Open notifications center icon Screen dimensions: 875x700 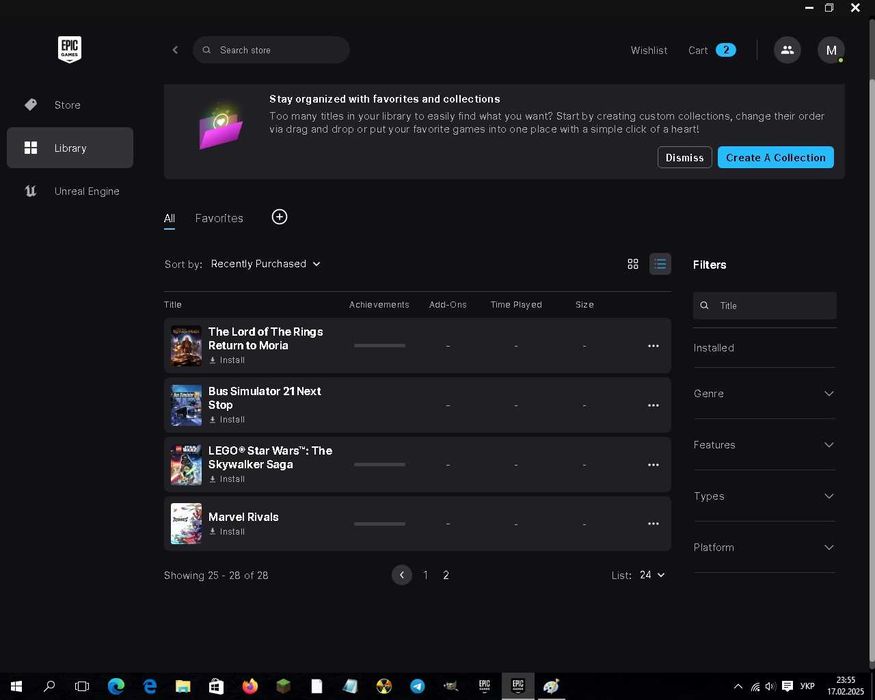pos(787,686)
